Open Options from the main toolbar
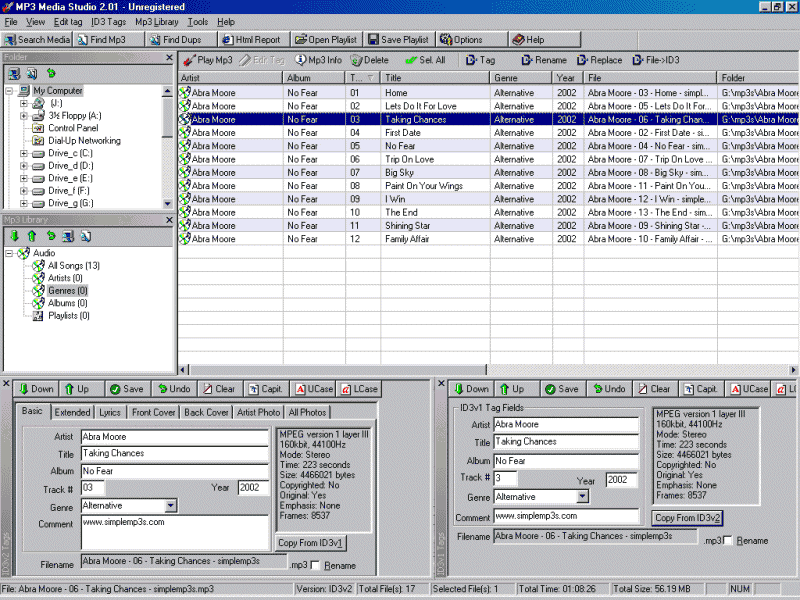This screenshot has width=800, height=600. (x=472, y=39)
